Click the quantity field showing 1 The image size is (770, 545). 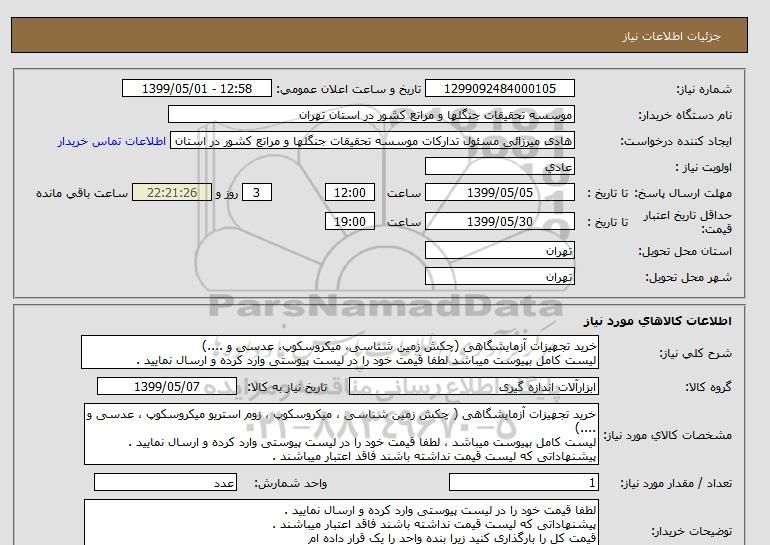click(x=524, y=482)
